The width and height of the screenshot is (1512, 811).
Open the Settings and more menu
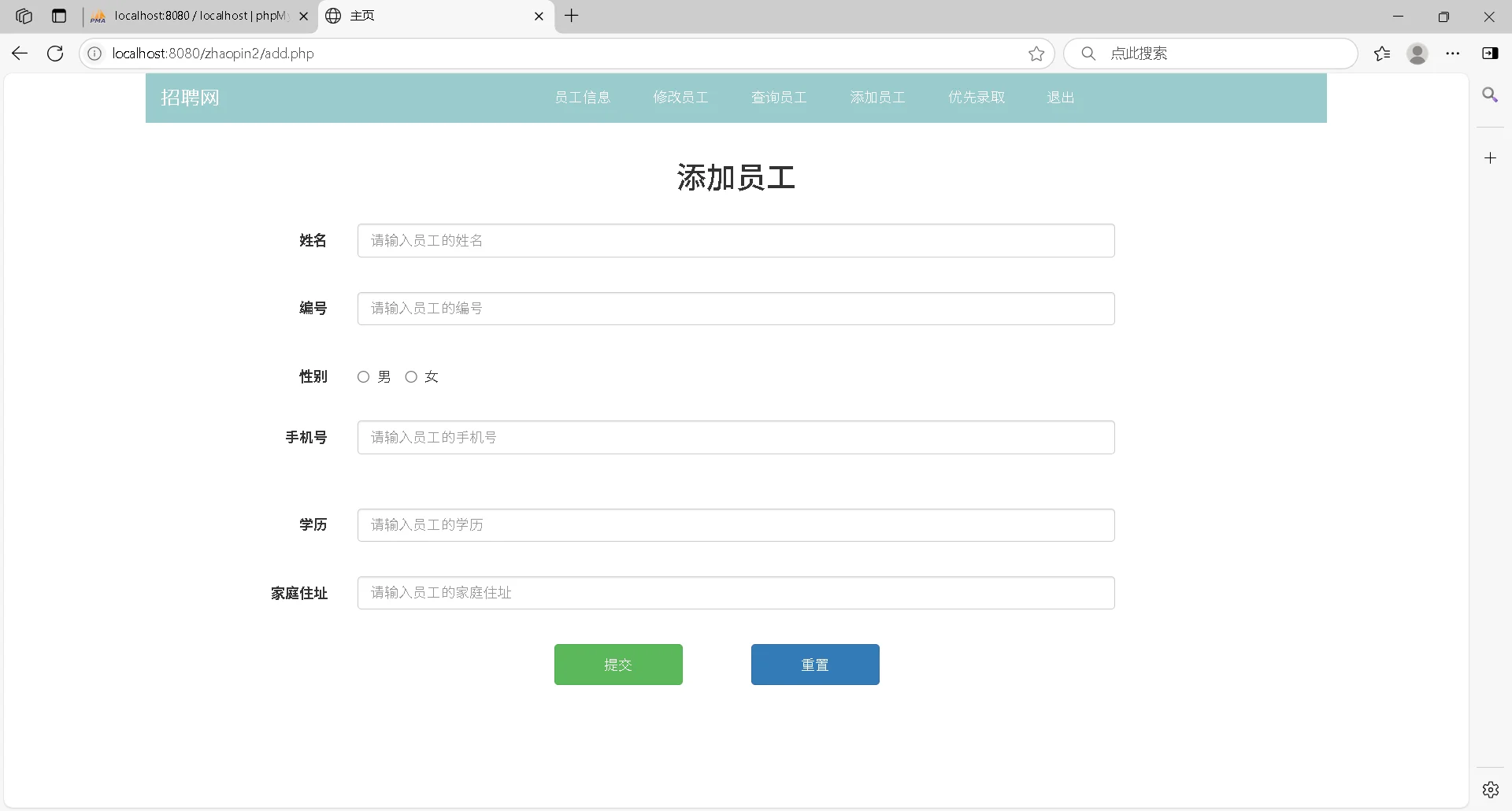[1454, 53]
